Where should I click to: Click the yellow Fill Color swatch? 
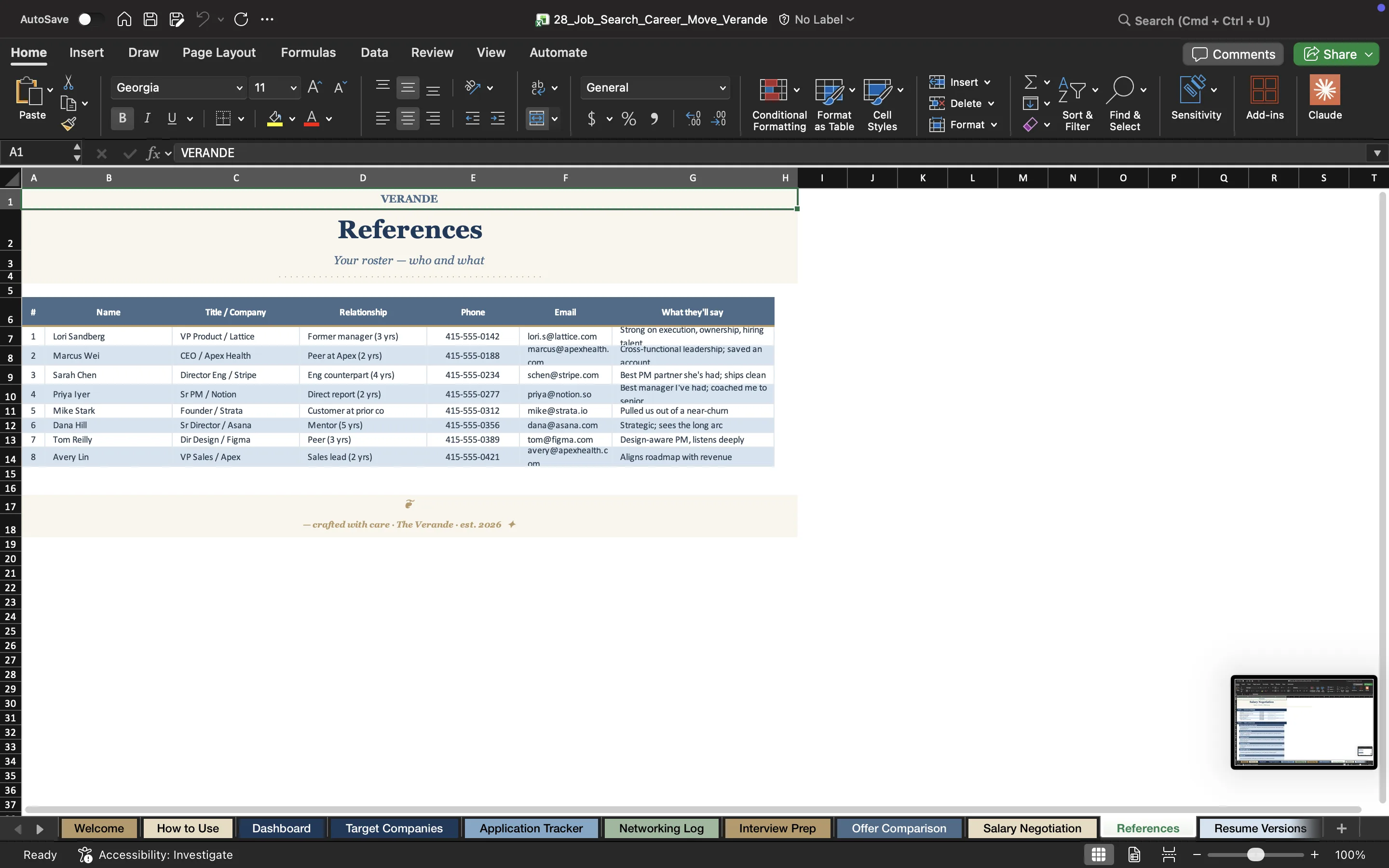click(x=275, y=119)
